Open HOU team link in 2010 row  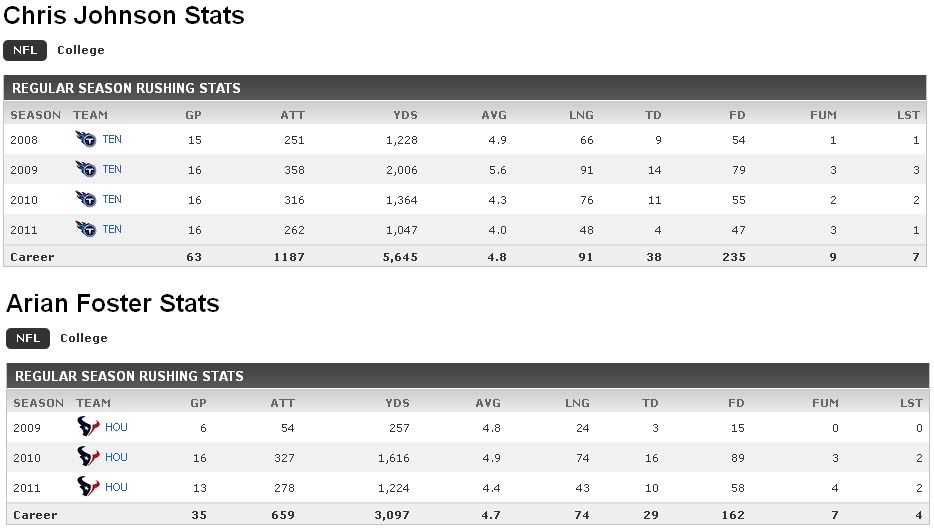(x=116, y=457)
